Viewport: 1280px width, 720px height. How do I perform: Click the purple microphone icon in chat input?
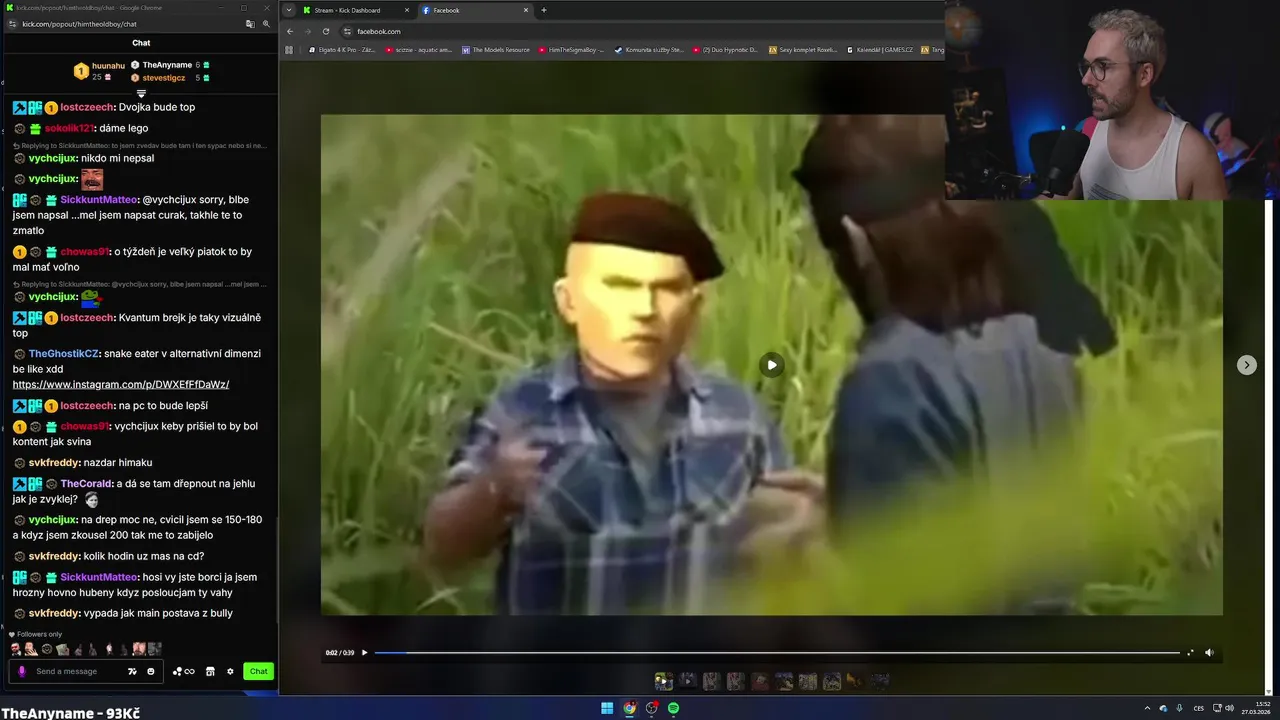point(22,671)
